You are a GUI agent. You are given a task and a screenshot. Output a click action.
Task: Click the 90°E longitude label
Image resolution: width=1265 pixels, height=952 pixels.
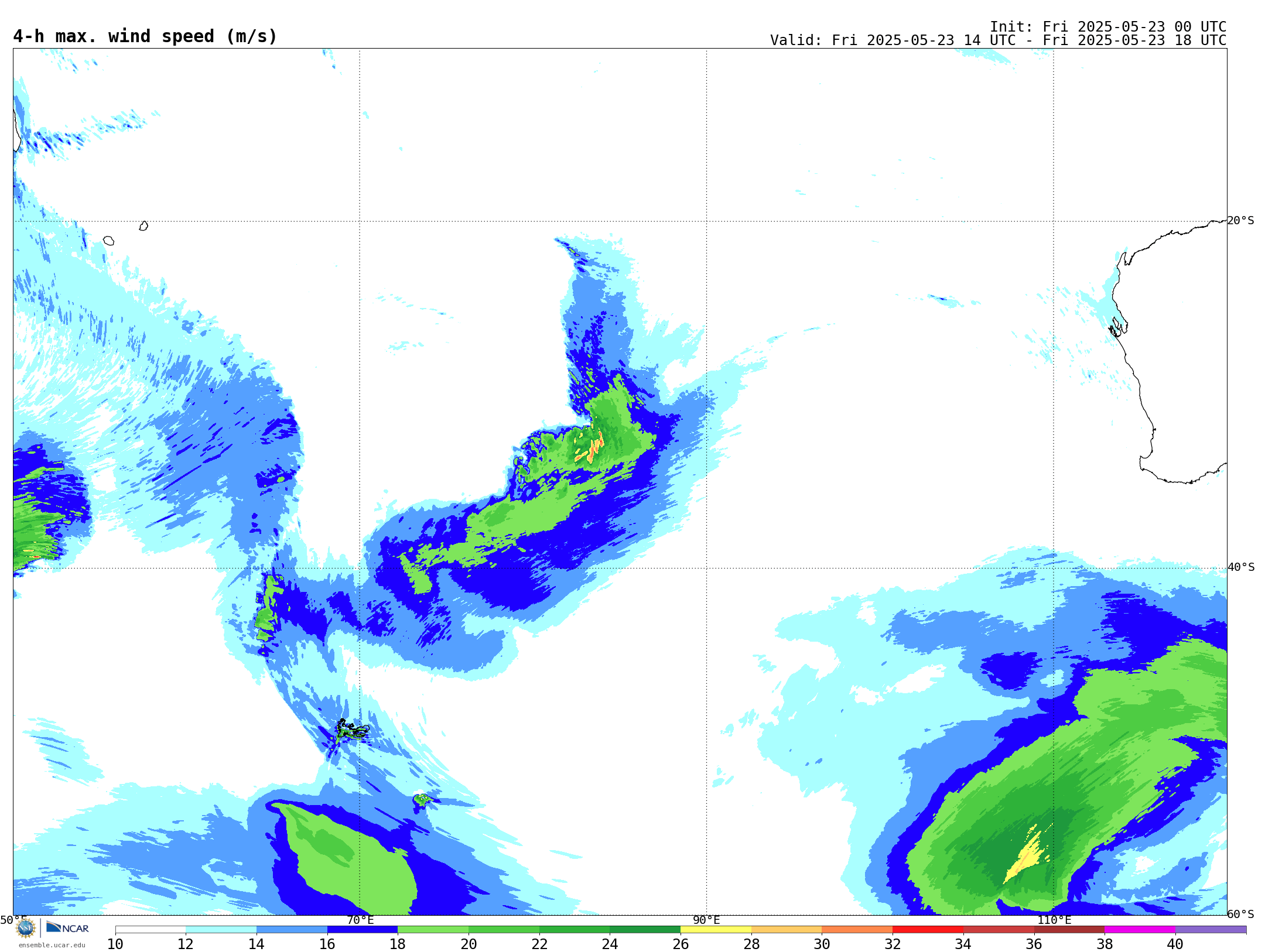pyautogui.click(x=706, y=920)
